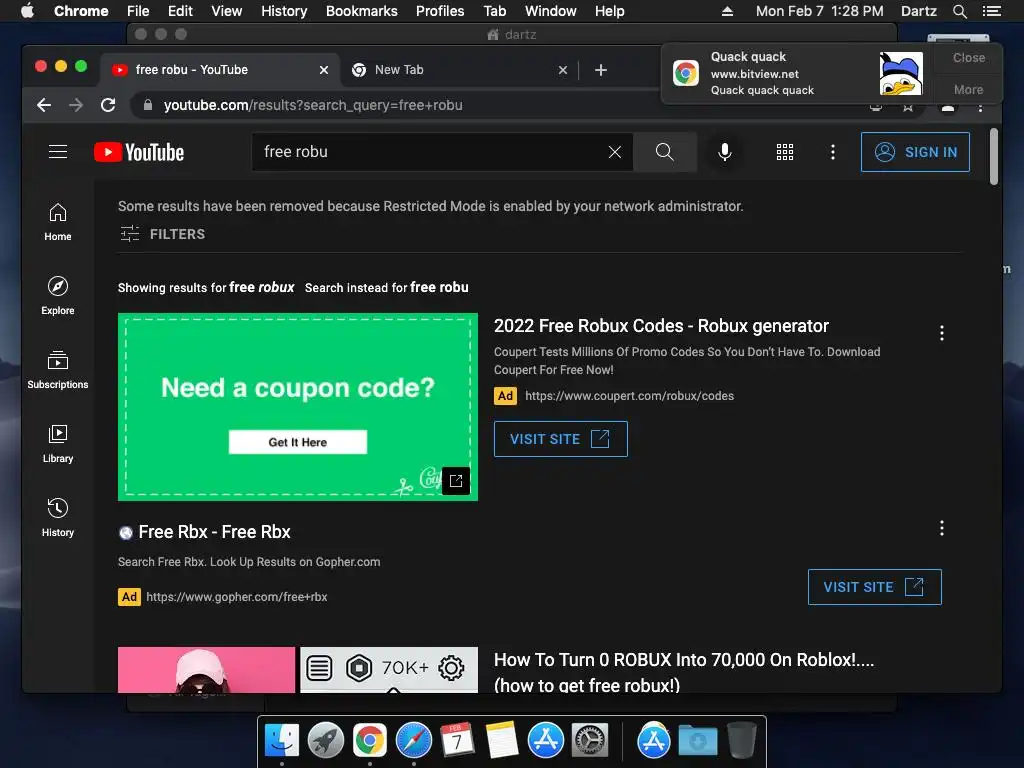Open the Trash in the Dock
This screenshot has height=768, width=1024.
click(741, 740)
